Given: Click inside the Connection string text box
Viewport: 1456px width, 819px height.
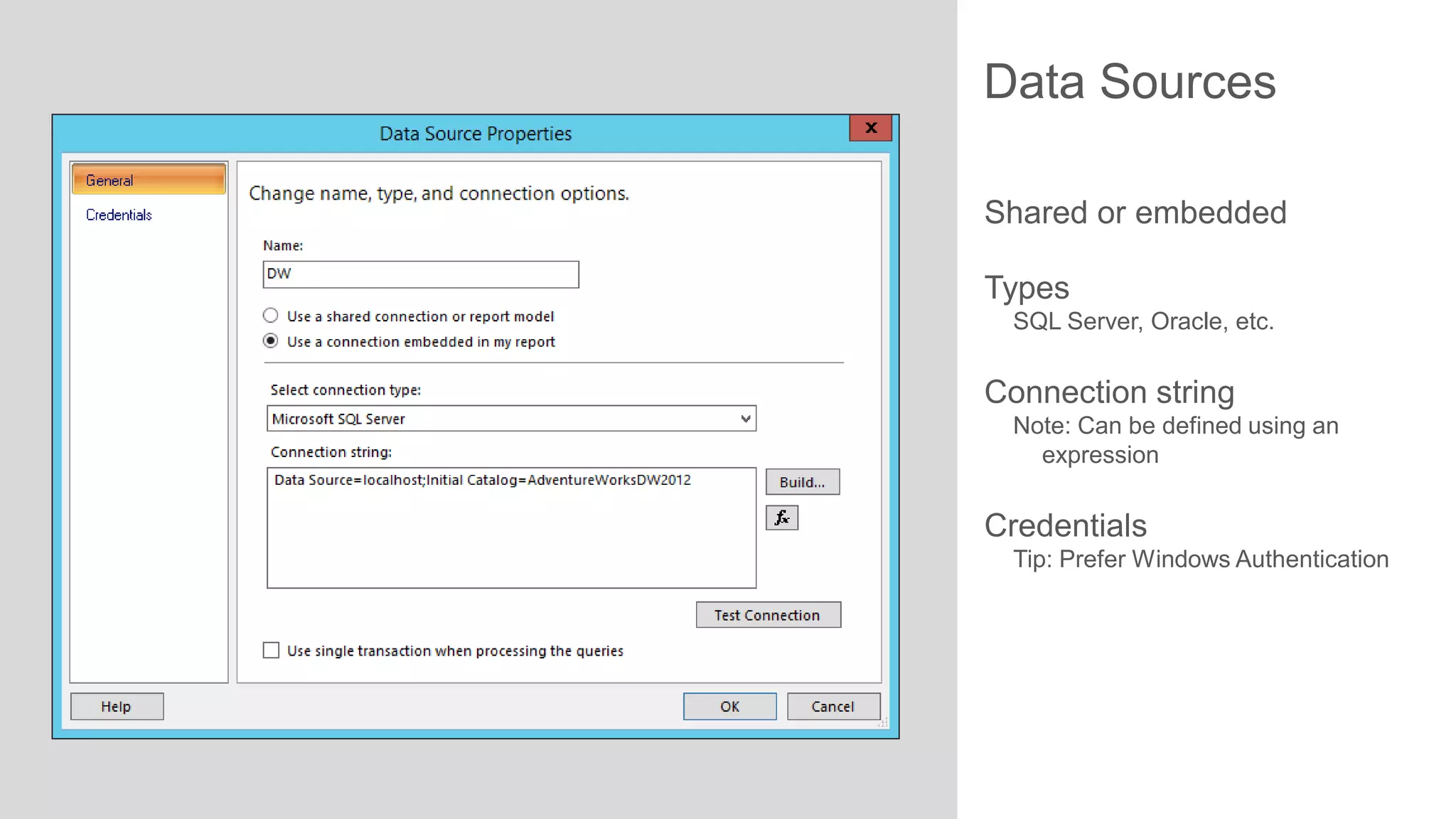Looking at the screenshot, I should tap(511, 528).
